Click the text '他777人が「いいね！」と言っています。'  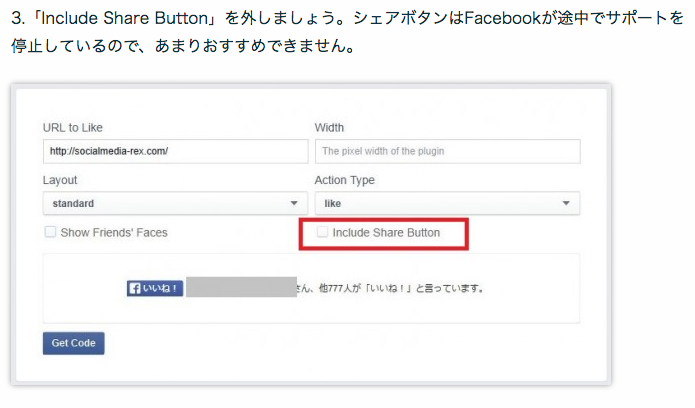402,288
